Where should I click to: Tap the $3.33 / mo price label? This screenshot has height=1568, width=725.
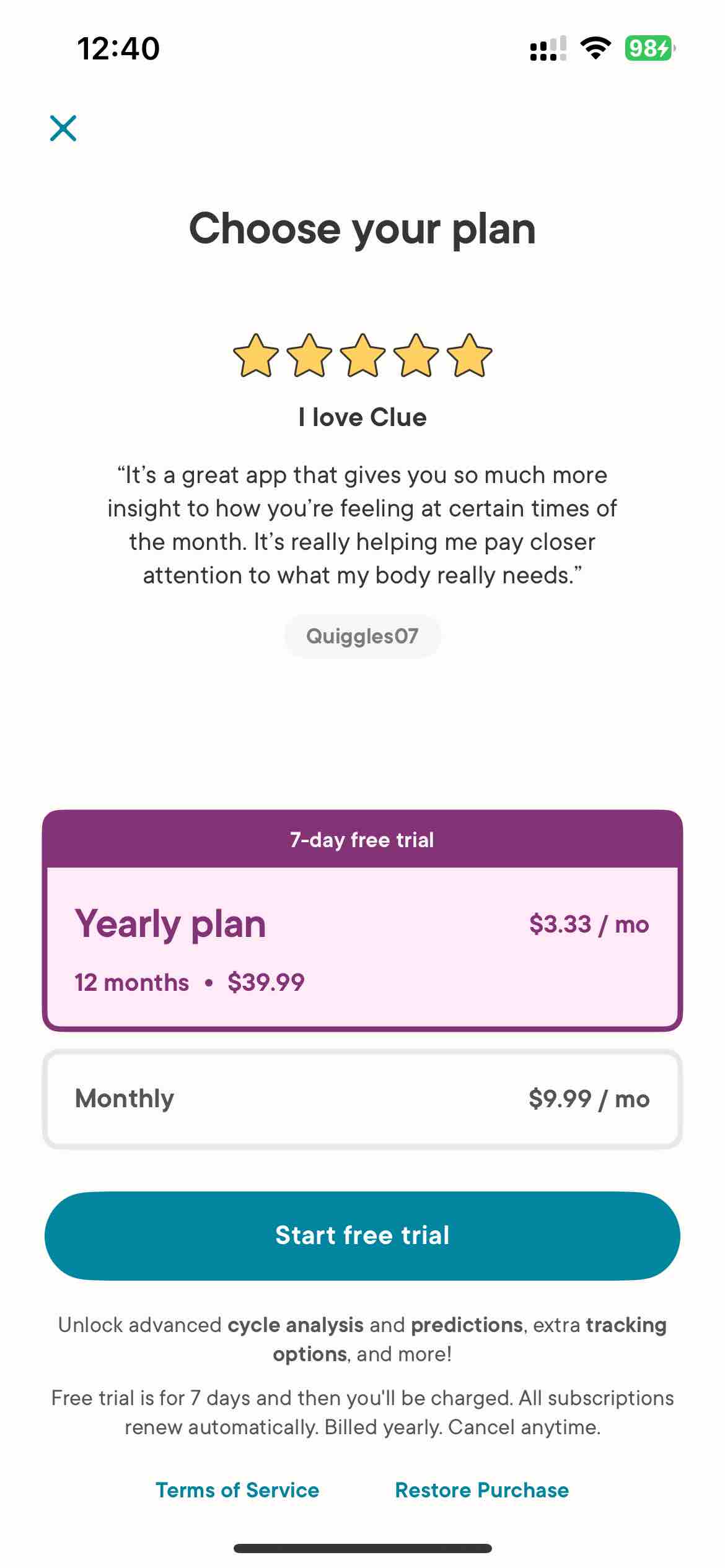(x=589, y=924)
